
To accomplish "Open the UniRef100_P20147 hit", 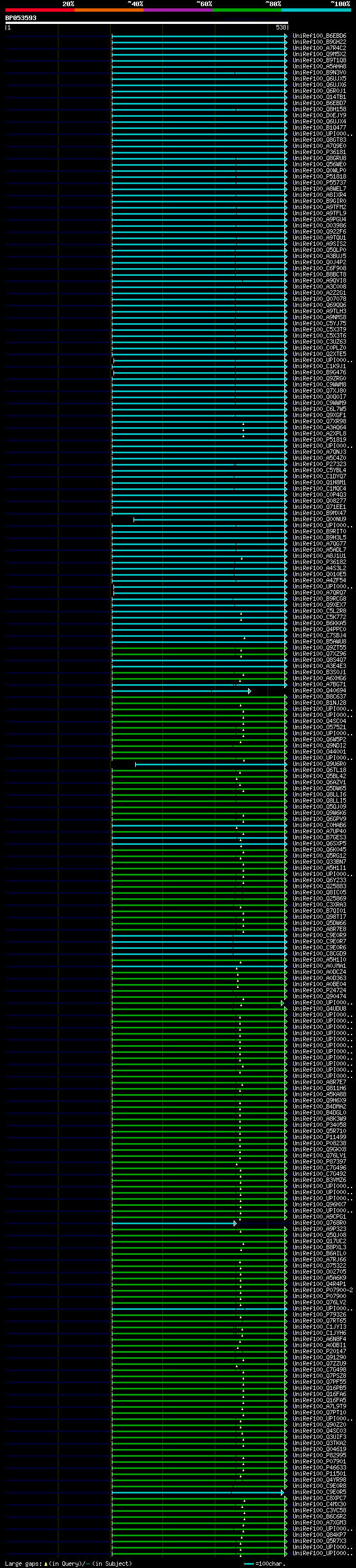I will point(319,1351).
